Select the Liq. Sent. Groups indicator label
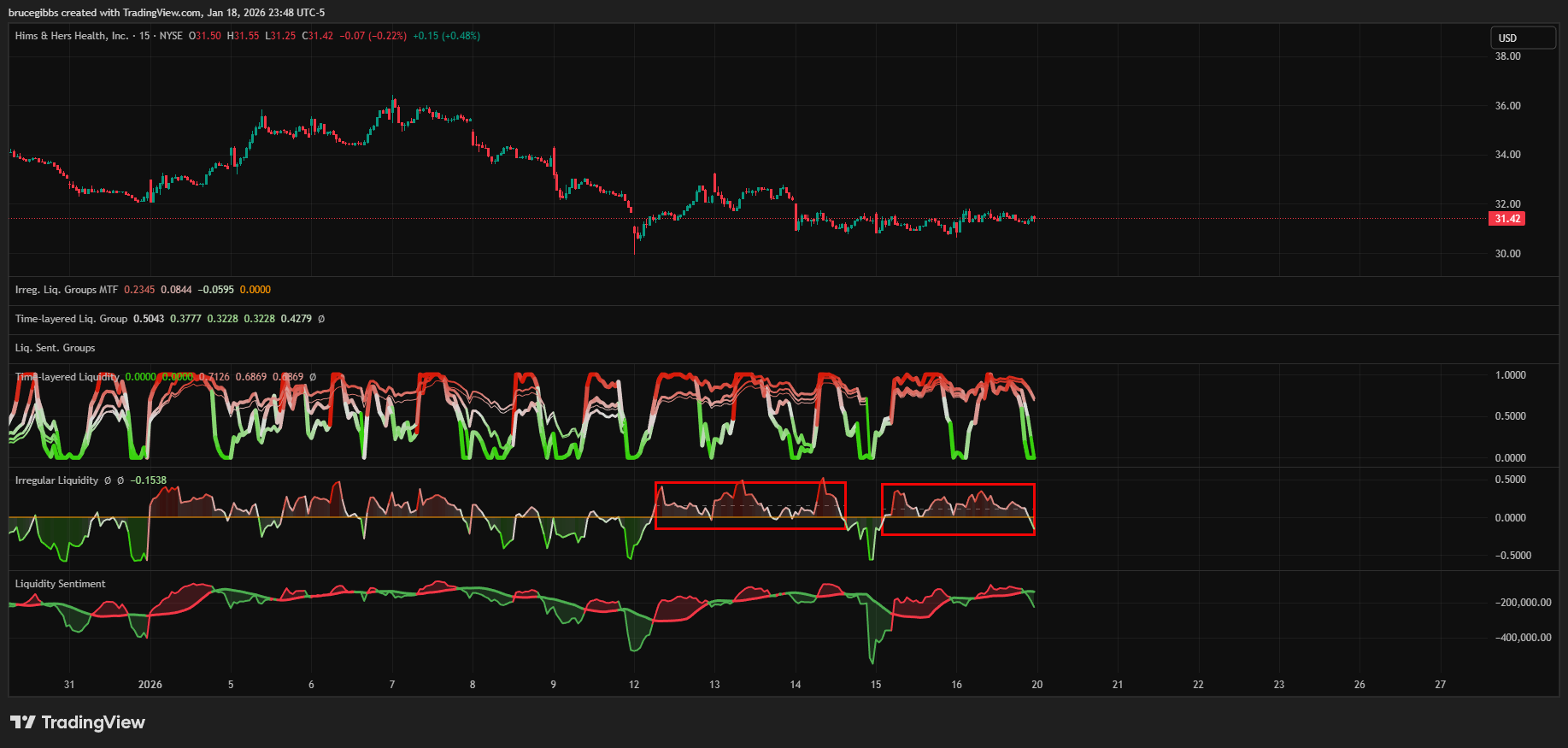The height and width of the screenshot is (748, 1568). (55, 348)
